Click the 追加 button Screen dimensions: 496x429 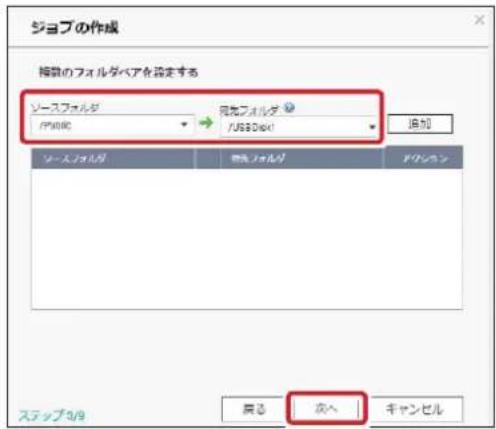coord(420,124)
